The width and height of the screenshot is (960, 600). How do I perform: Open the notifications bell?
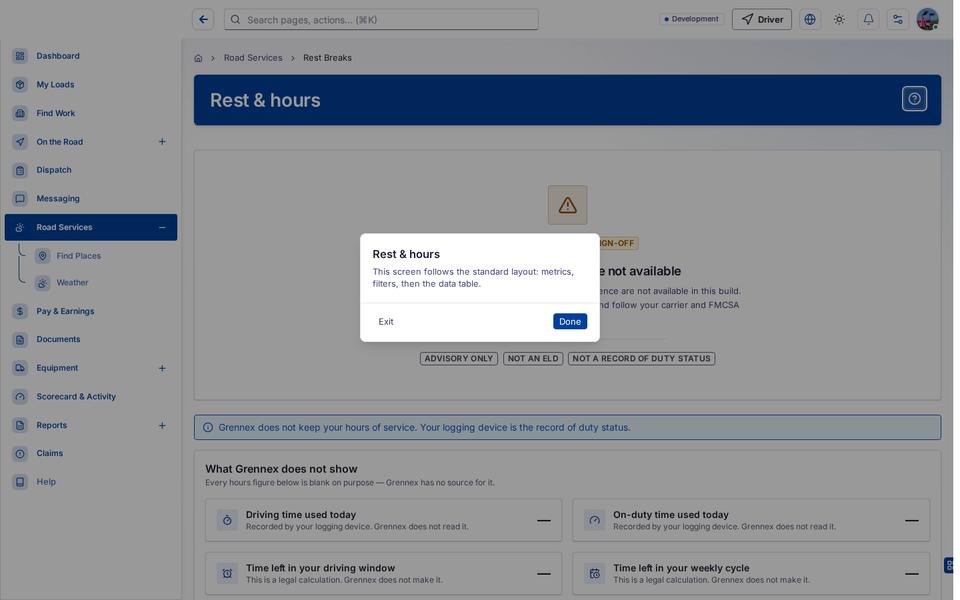point(868,20)
